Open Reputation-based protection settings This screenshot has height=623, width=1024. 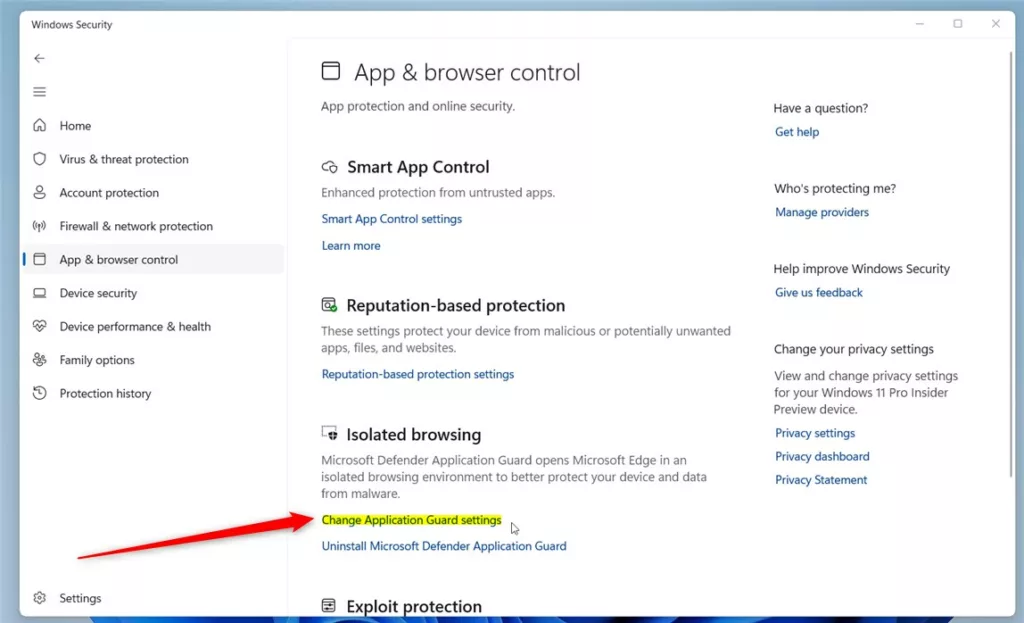[417, 374]
